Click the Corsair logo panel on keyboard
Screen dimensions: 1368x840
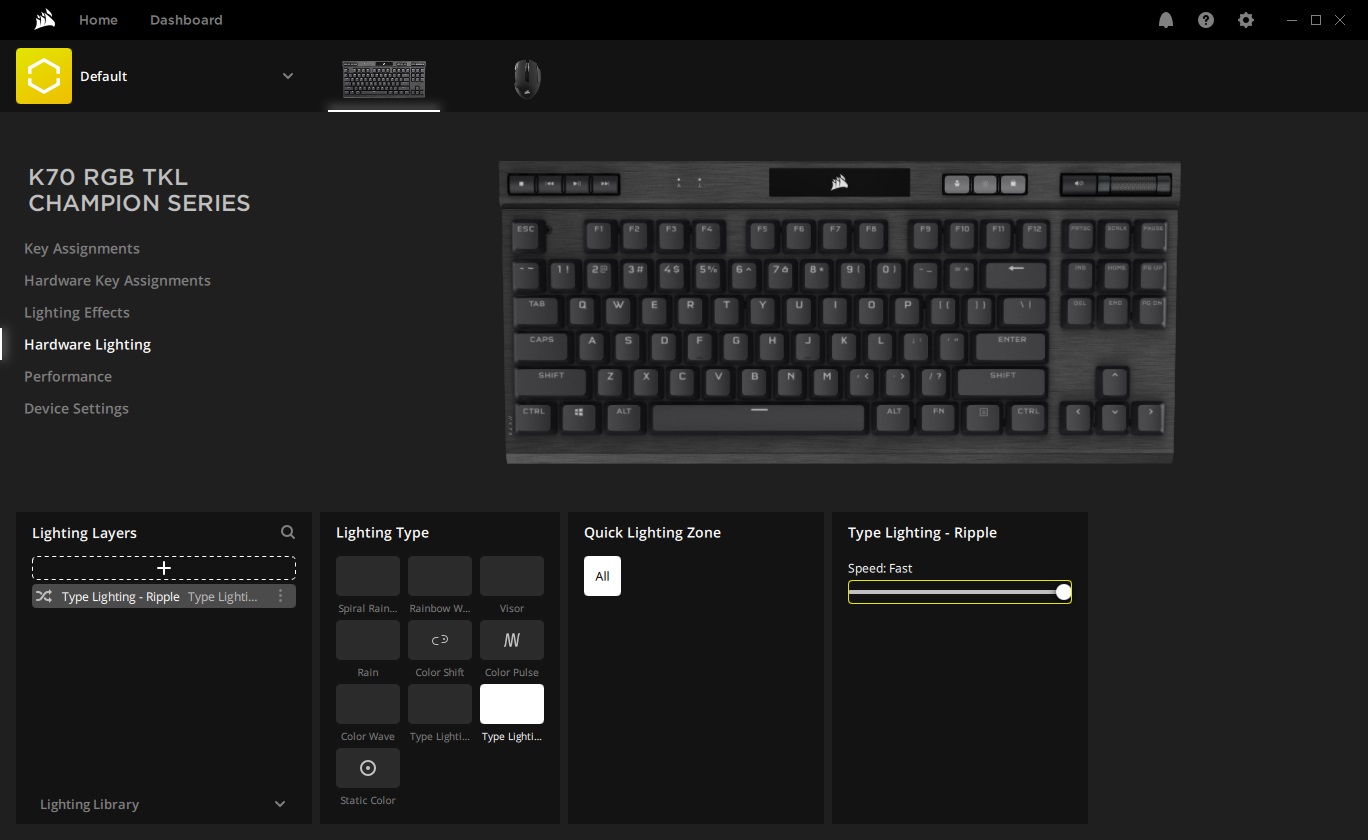coord(839,182)
